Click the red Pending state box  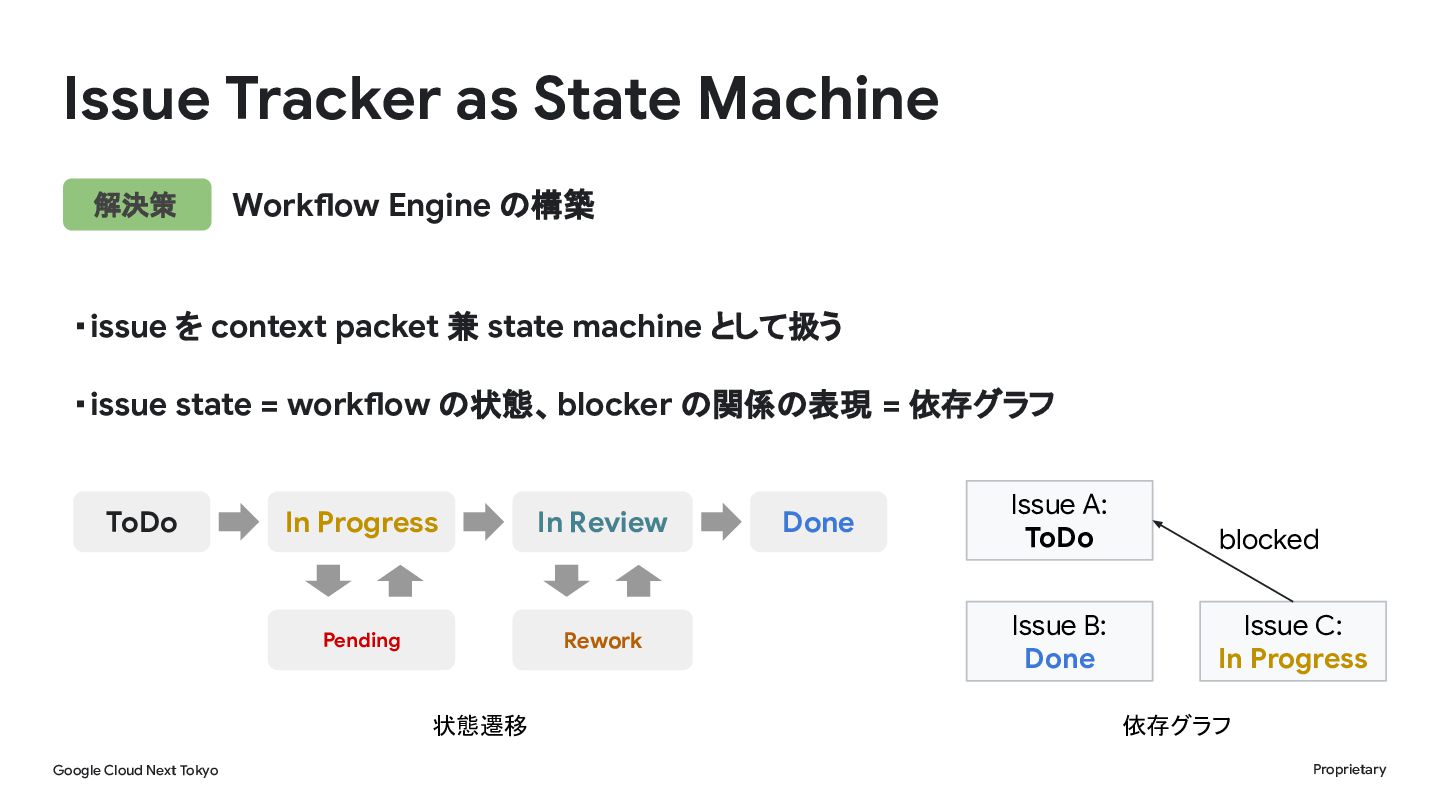pyautogui.click(x=361, y=640)
